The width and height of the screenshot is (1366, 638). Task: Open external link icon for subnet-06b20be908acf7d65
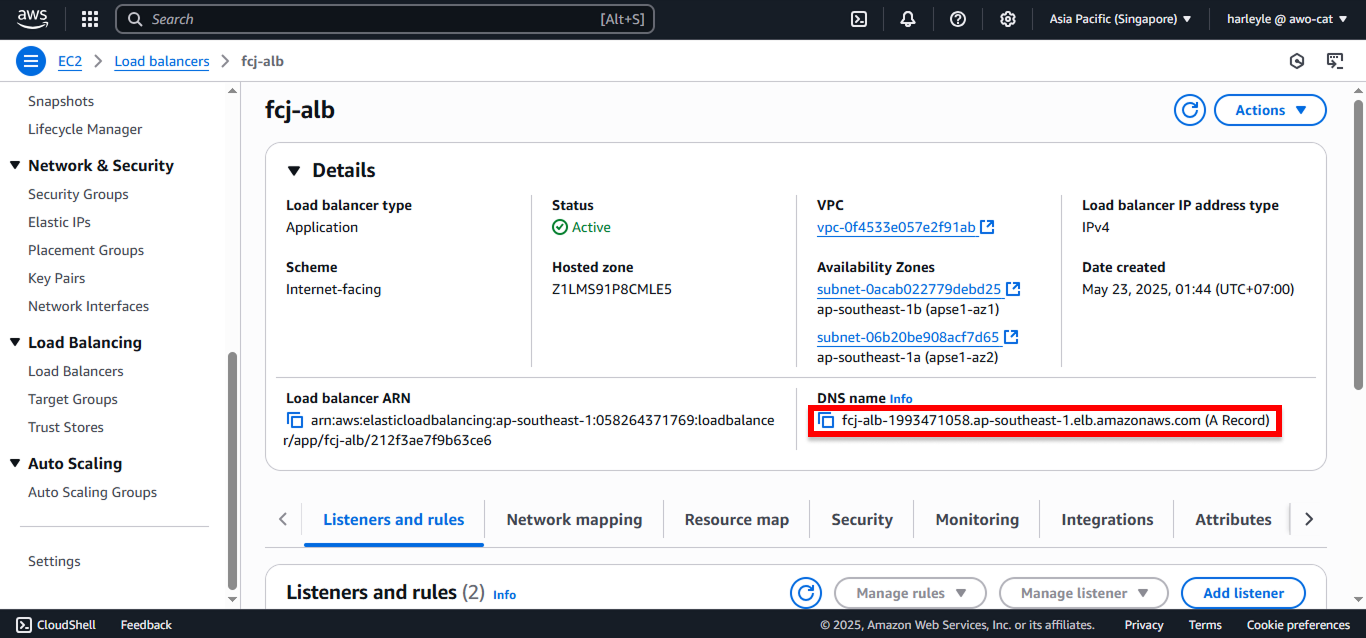[1011, 337]
